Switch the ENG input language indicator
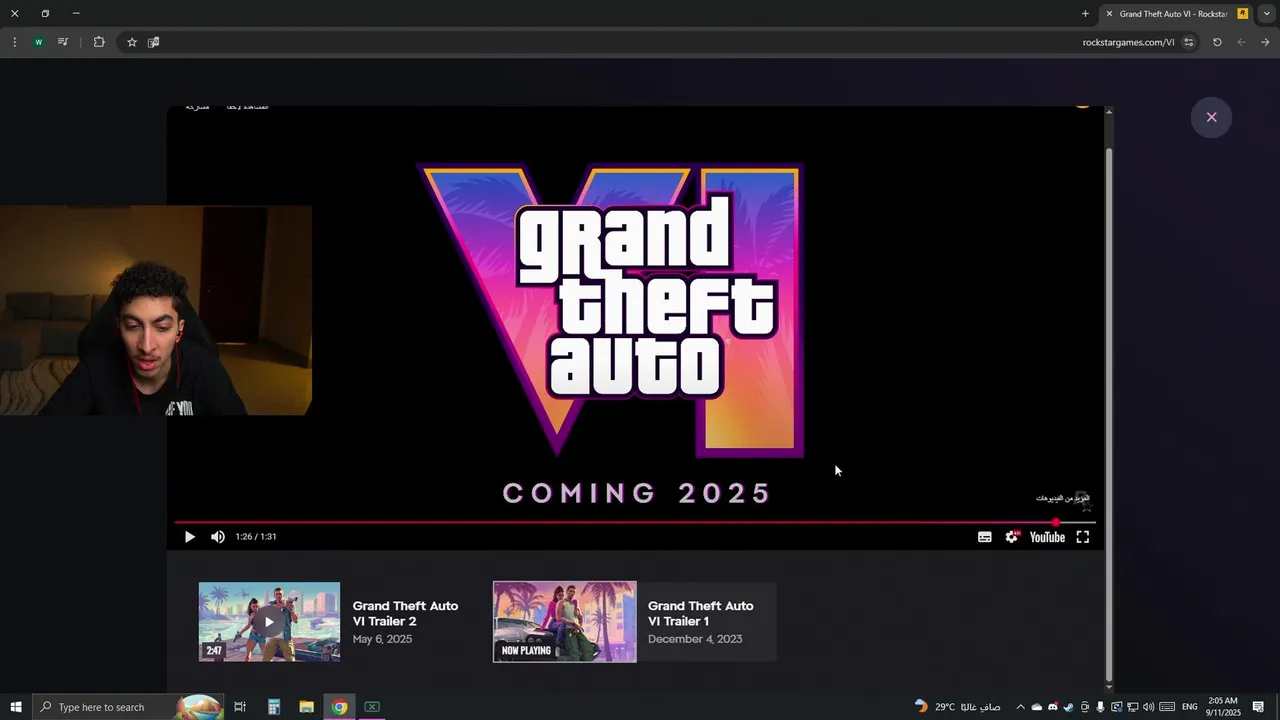 (1190, 707)
